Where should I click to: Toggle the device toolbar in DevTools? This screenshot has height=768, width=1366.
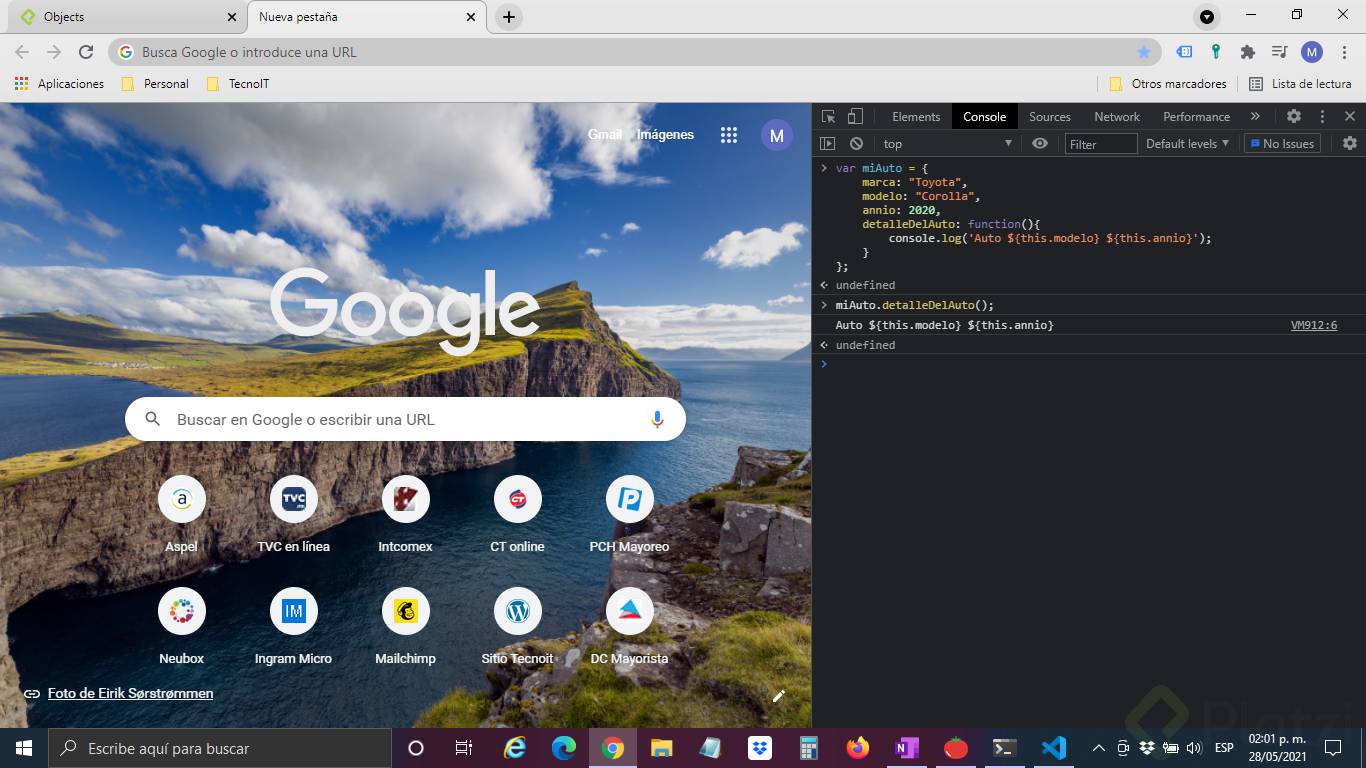coord(855,117)
